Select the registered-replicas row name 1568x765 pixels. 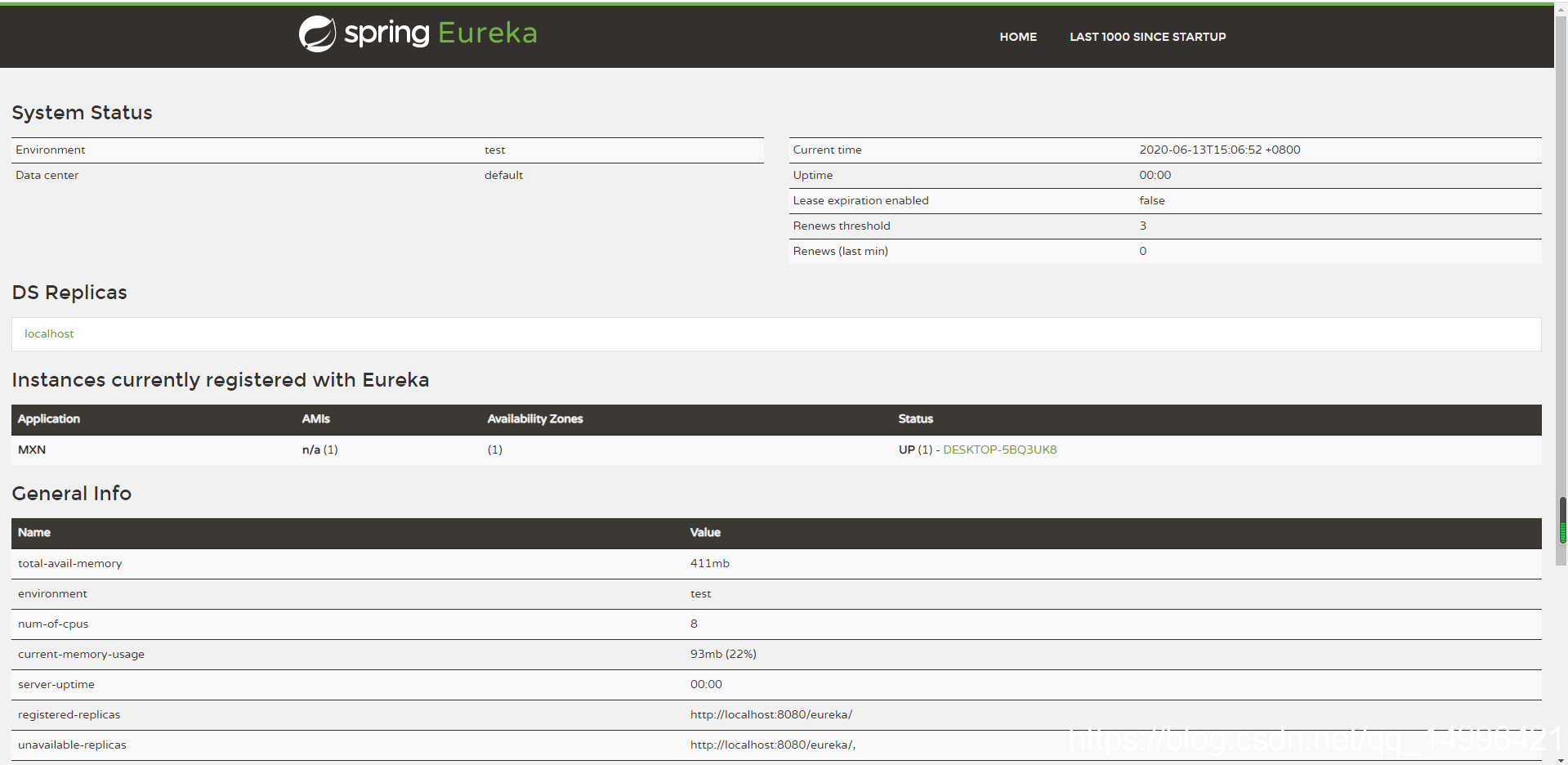69,714
